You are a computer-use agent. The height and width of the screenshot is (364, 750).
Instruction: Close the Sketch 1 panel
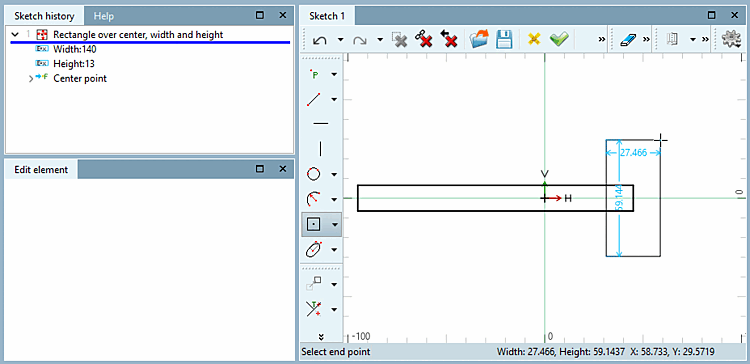735,15
